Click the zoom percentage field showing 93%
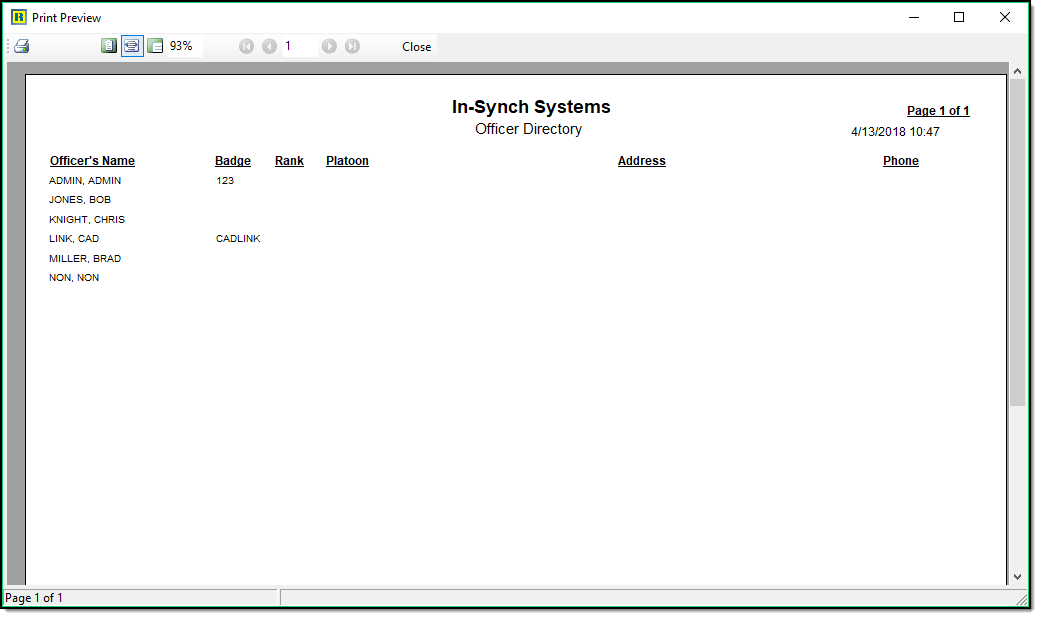The width and height of the screenshot is (1039, 617). tap(183, 46)
